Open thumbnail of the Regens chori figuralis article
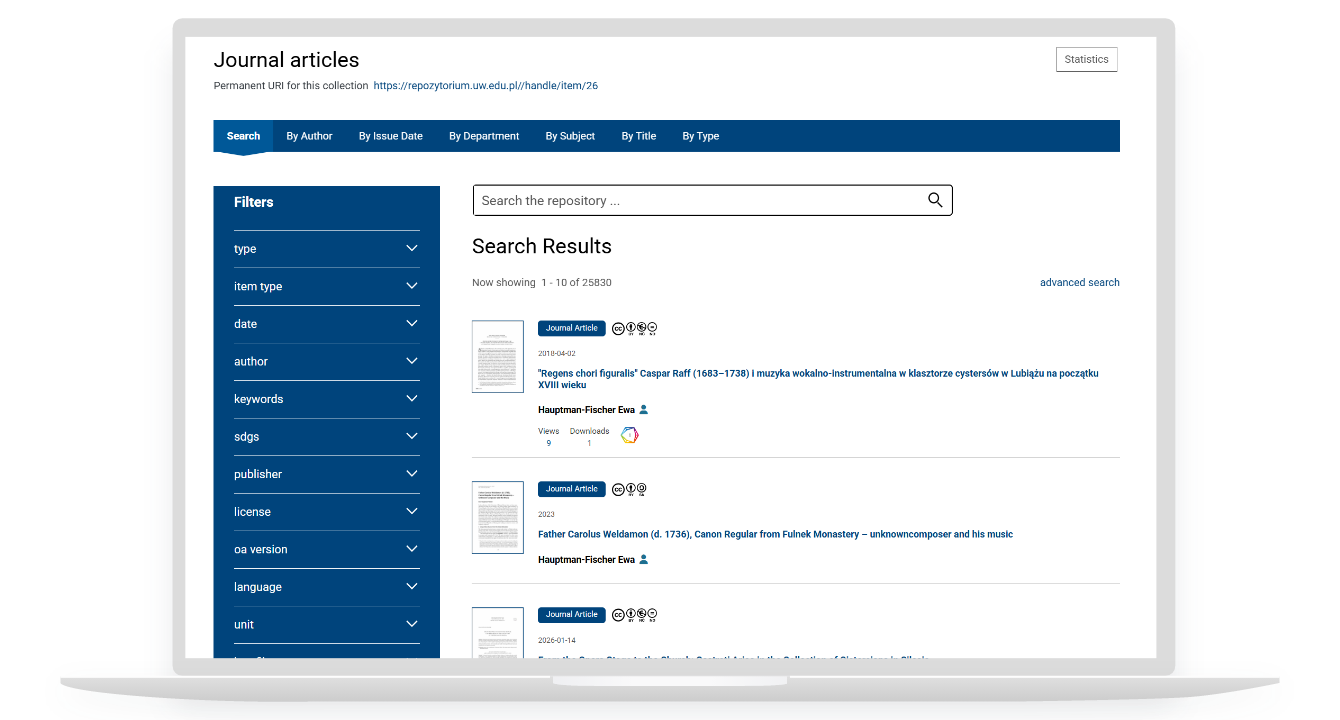This screenshot has width=1340, height=720. pos(497,357)
